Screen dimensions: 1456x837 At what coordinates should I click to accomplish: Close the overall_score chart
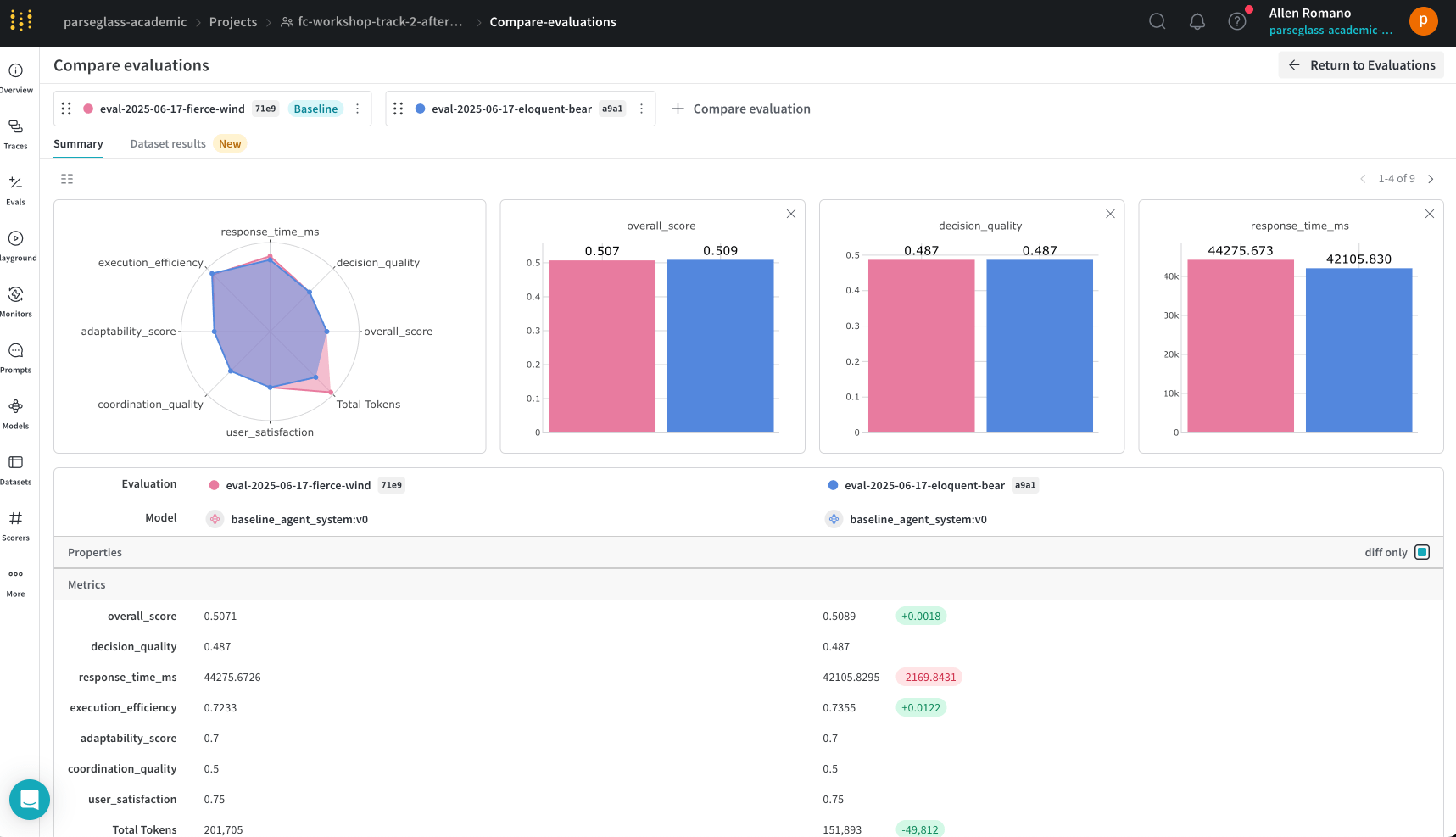pos(791,214)
